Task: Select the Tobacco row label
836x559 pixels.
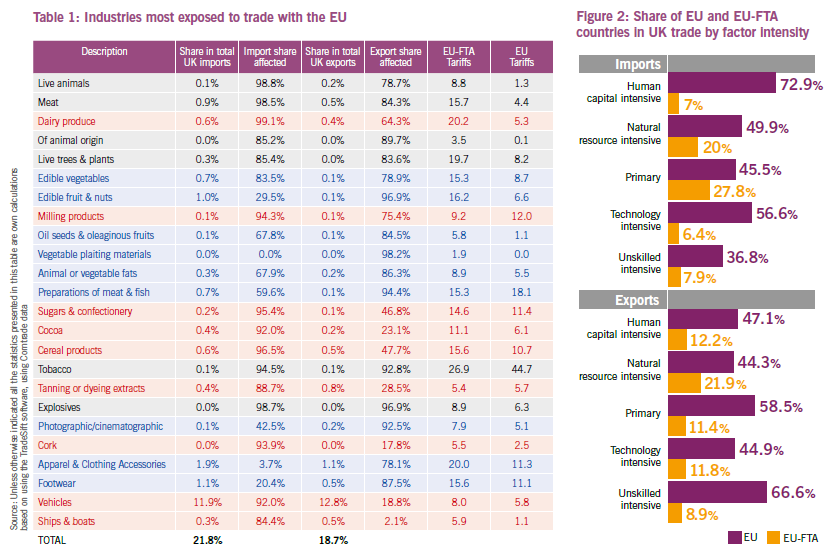Action: coord(54,368)
